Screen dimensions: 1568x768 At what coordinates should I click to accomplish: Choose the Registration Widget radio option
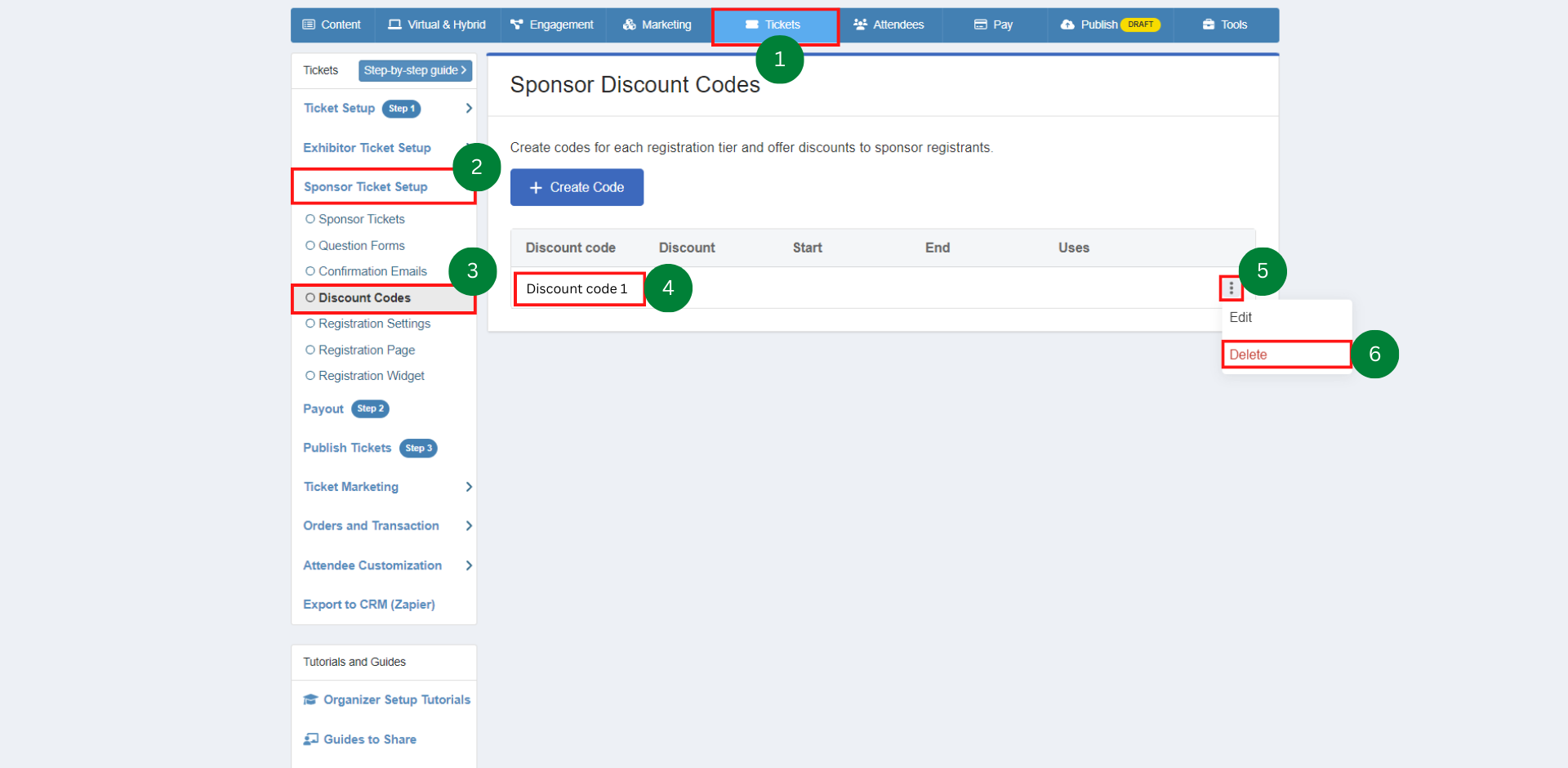tap(310, 375)
